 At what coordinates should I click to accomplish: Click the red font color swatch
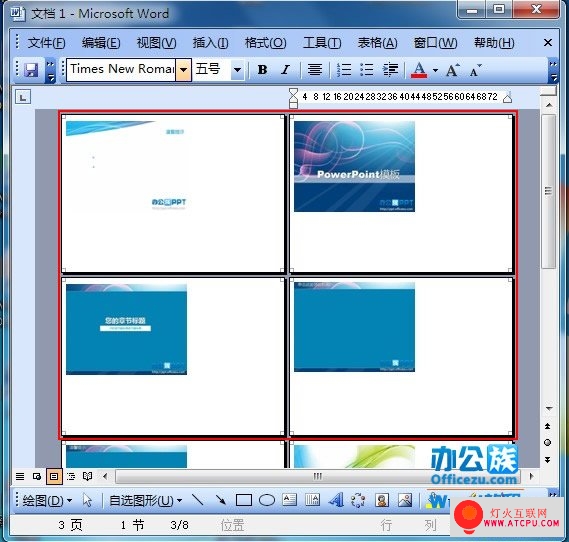click(x=419, y=70)
